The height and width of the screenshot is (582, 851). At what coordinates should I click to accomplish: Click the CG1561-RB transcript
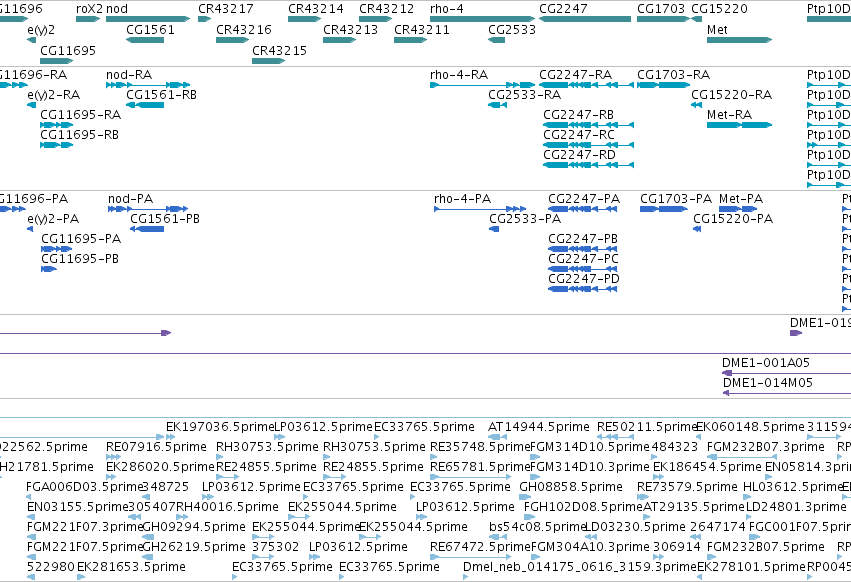(x=145, y=105)
